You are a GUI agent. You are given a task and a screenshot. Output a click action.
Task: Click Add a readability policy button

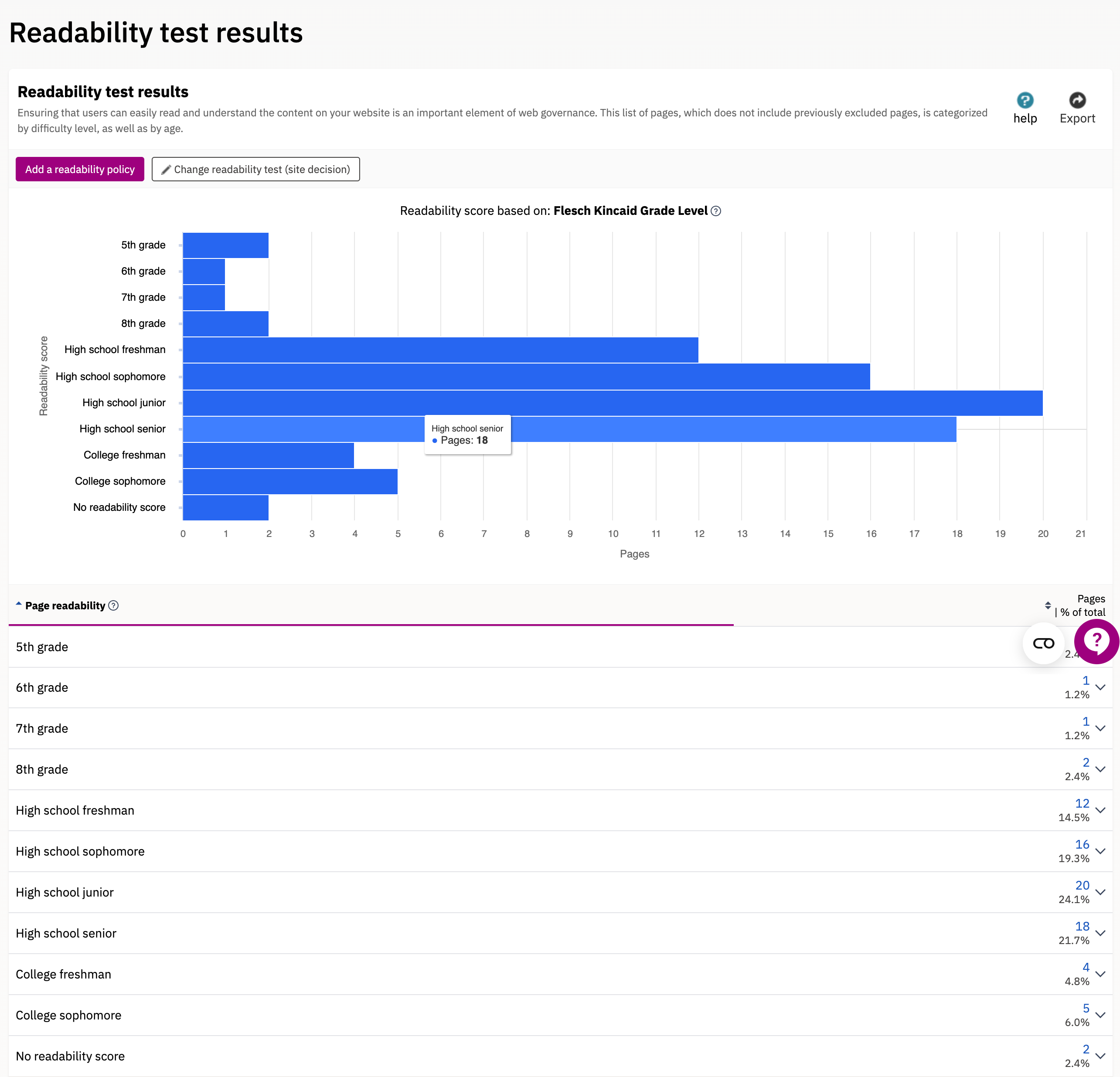[x=80, y=170]
